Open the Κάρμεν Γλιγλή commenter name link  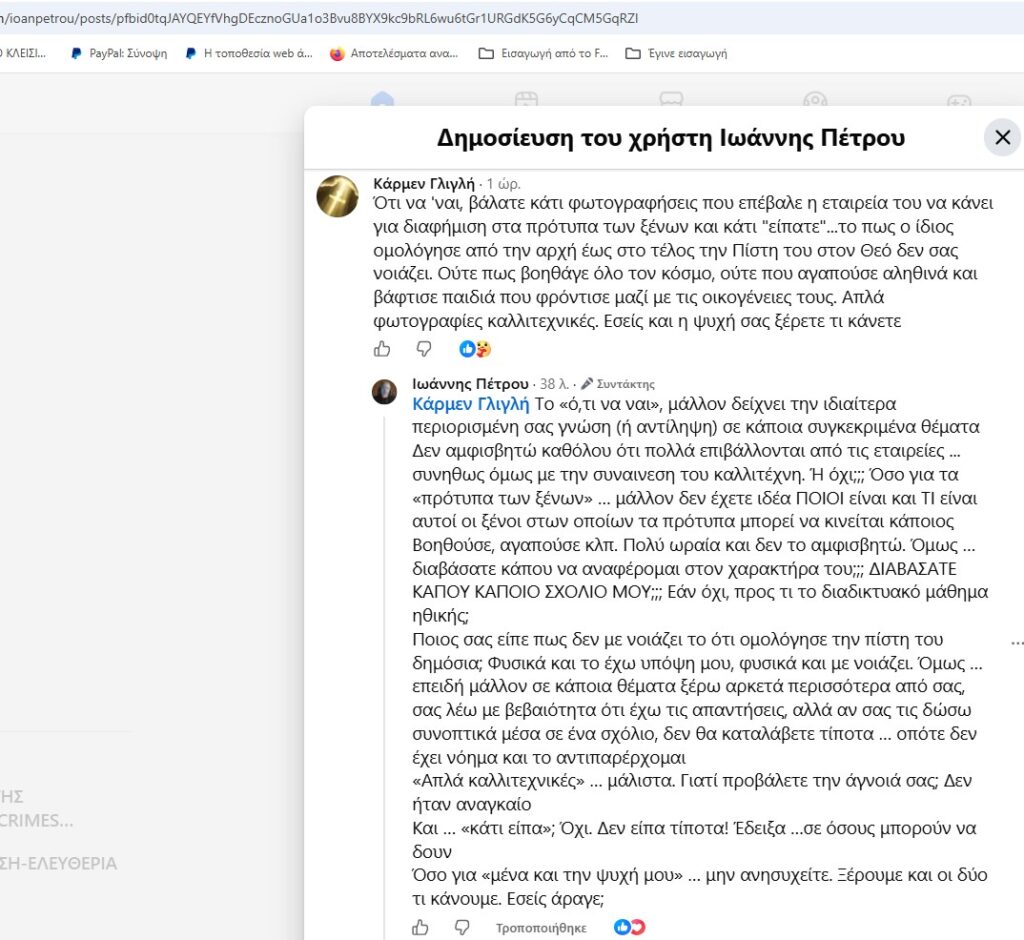coord(424,184)
